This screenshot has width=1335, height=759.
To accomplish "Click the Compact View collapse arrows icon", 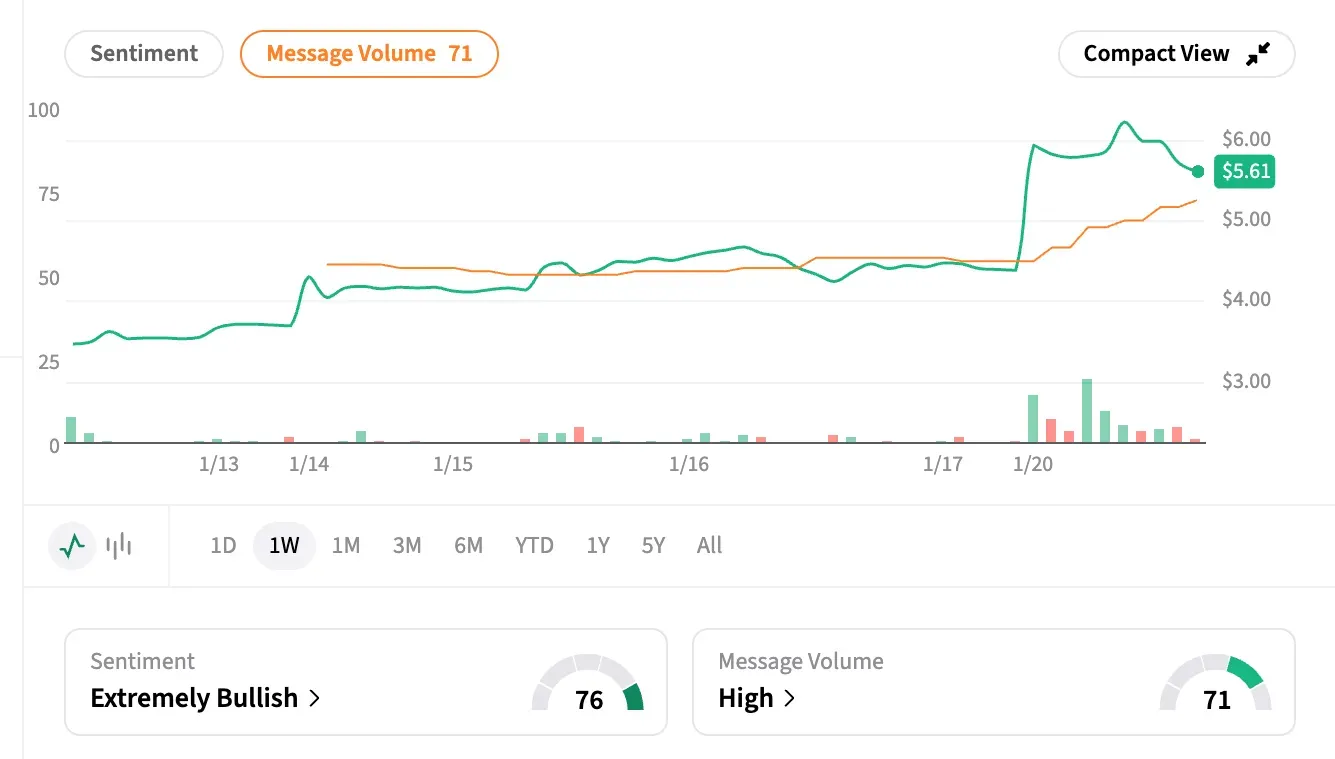I will click(1259, 53).
